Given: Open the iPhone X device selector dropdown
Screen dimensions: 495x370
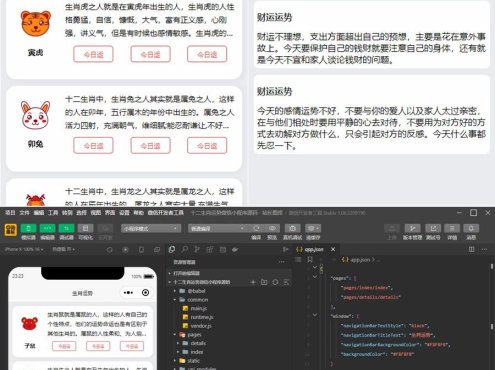Looking at the screenshot, I should pyautogui.click(x=24, y=249).
